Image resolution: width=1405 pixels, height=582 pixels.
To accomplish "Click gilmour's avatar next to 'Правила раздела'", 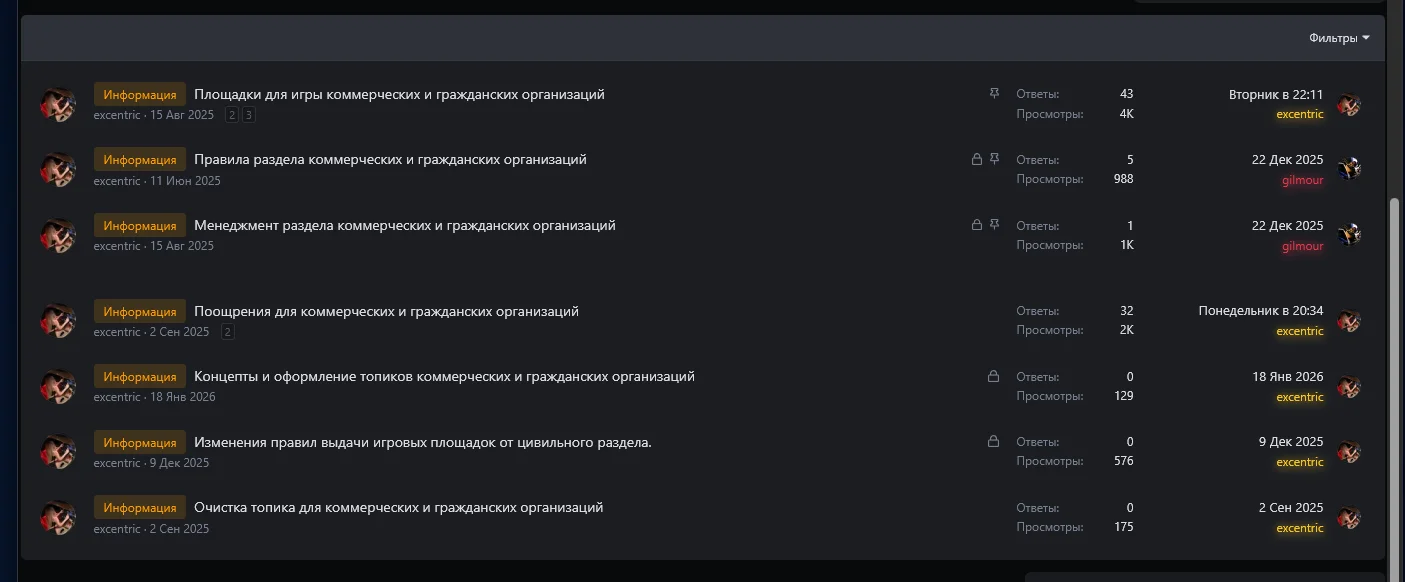I will pos(1351,169).
